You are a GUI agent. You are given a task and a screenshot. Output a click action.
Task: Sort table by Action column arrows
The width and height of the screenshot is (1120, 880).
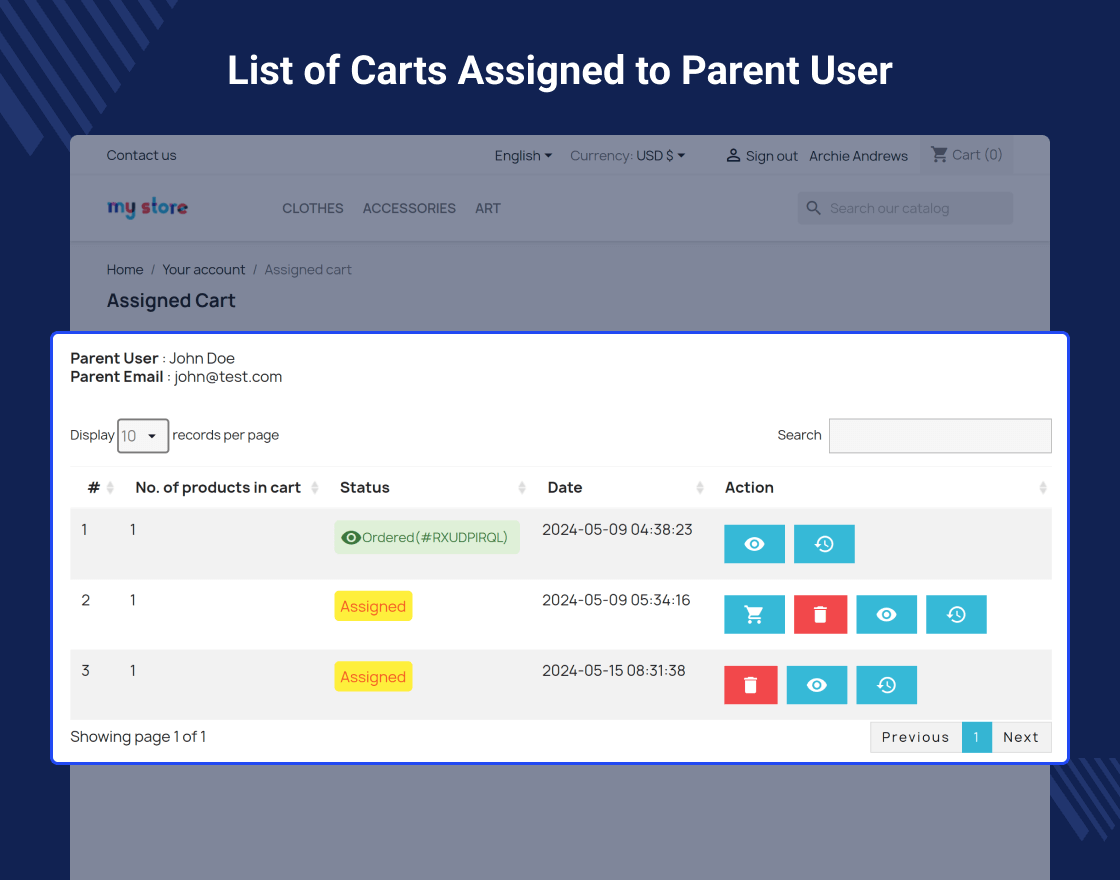pos(1043,487)
